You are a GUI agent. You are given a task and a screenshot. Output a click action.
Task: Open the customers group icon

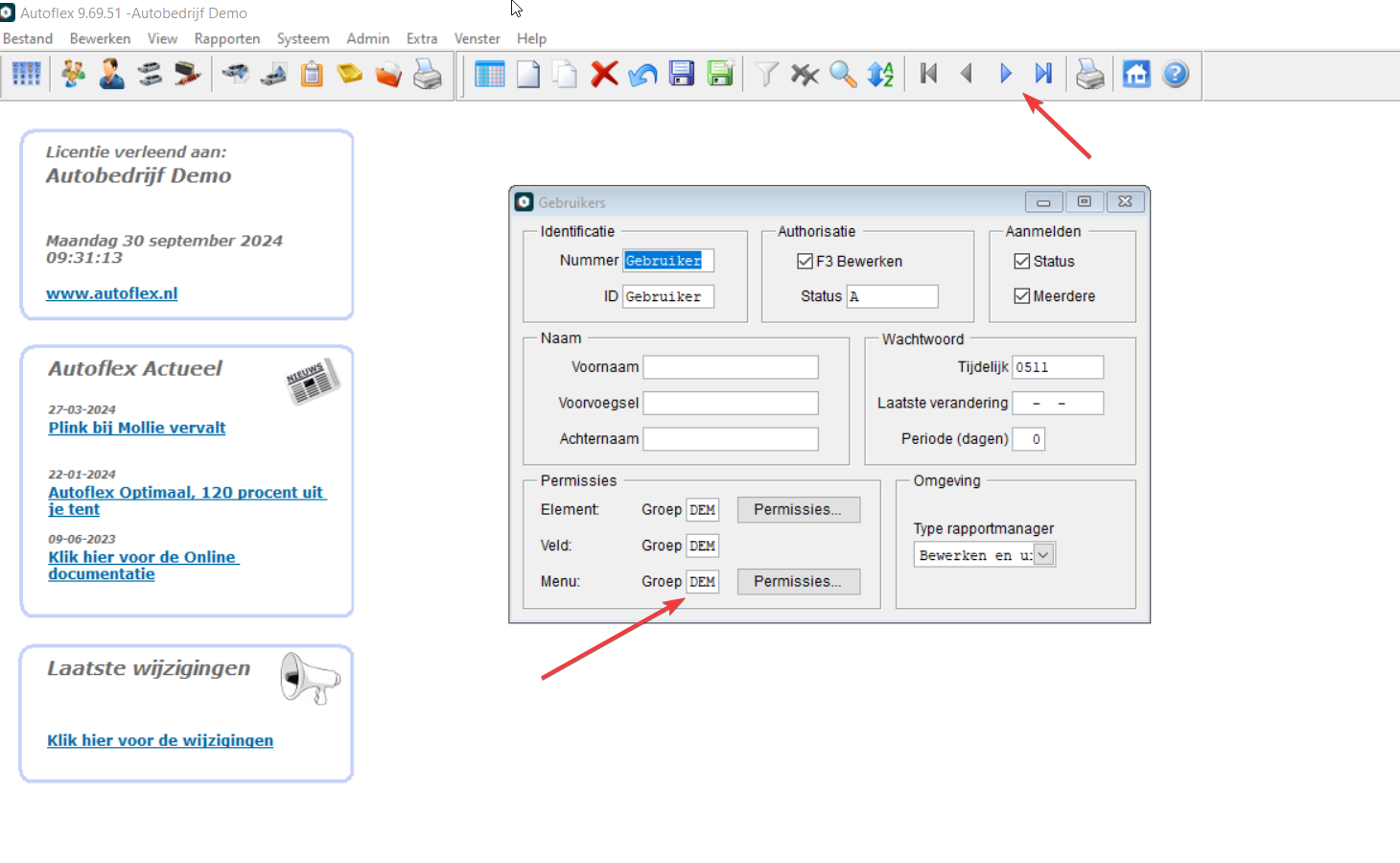[x=73, y=74]
